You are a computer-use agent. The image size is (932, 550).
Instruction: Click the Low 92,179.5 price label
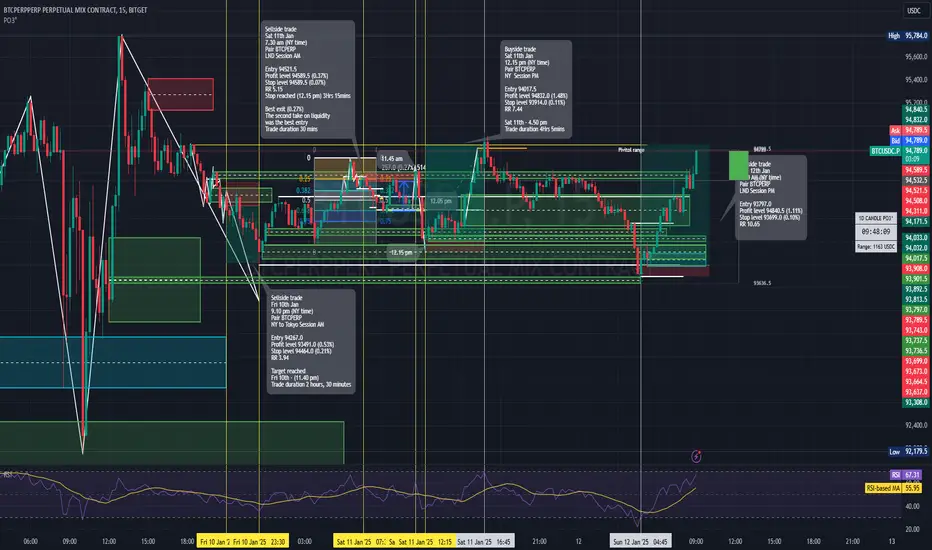point(908,452)
